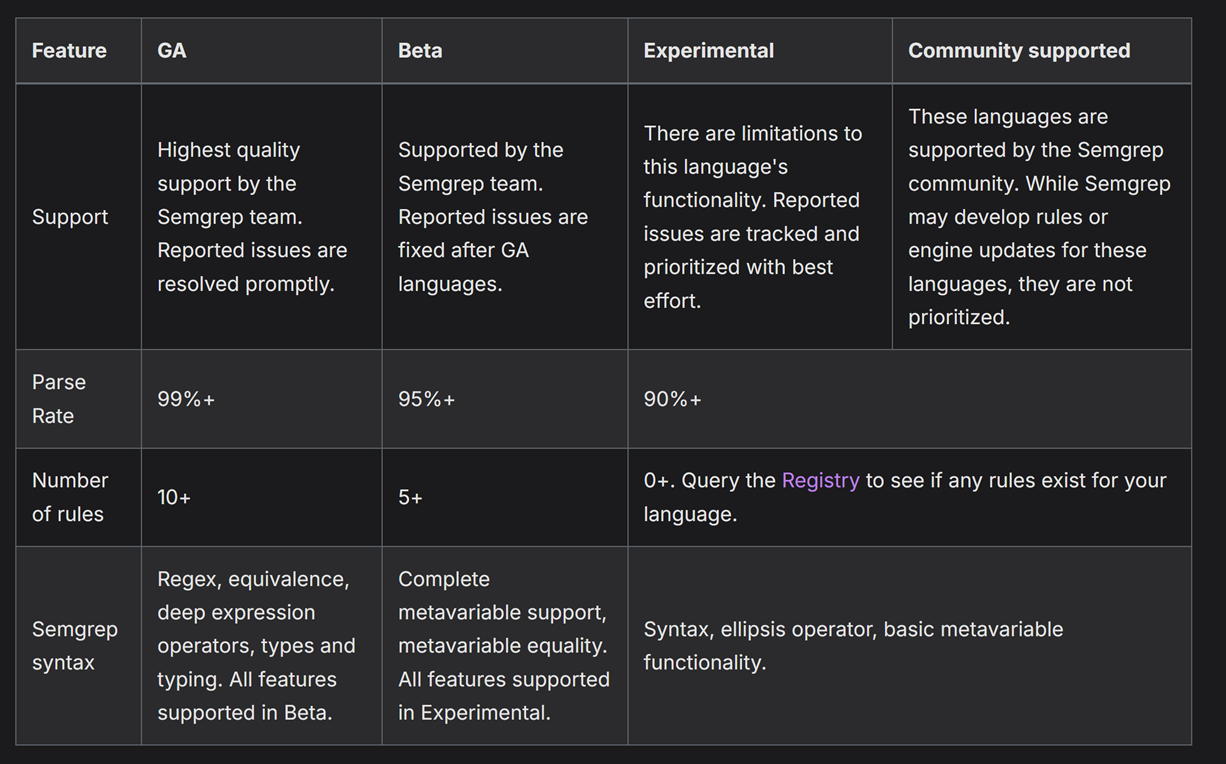Click the Beta column header

point(420,51)
